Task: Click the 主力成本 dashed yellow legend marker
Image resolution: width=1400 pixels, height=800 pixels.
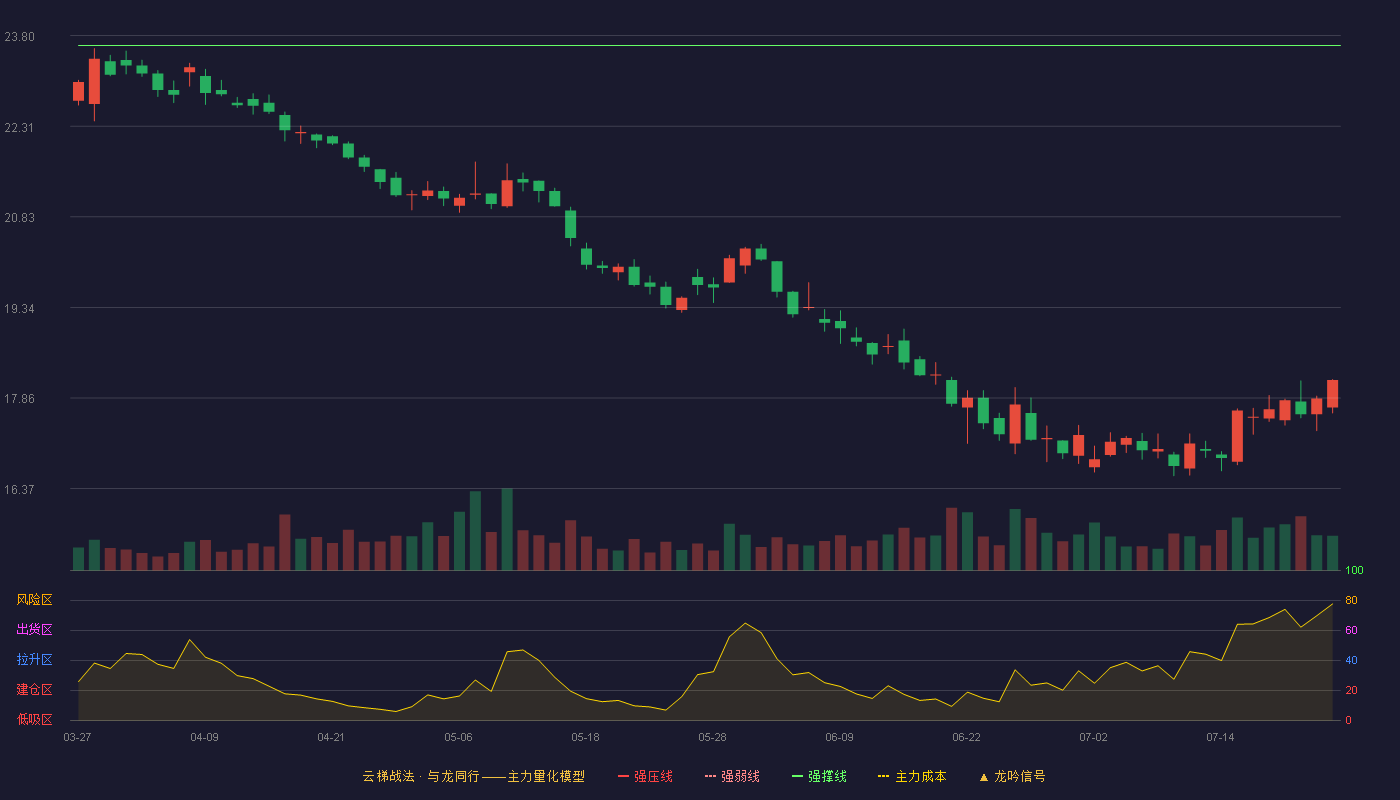Action: pyautogui.click(x=884, y=776)
